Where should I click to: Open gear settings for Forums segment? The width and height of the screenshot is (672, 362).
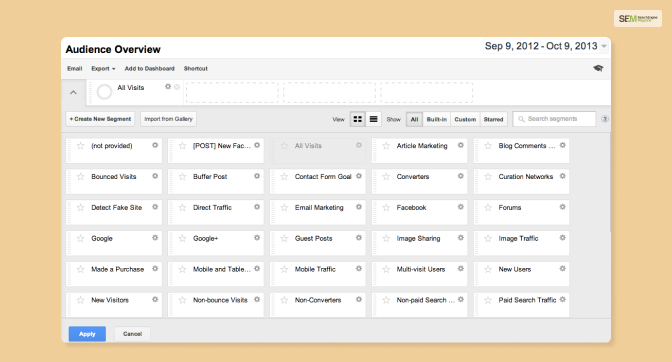point(563,207)
